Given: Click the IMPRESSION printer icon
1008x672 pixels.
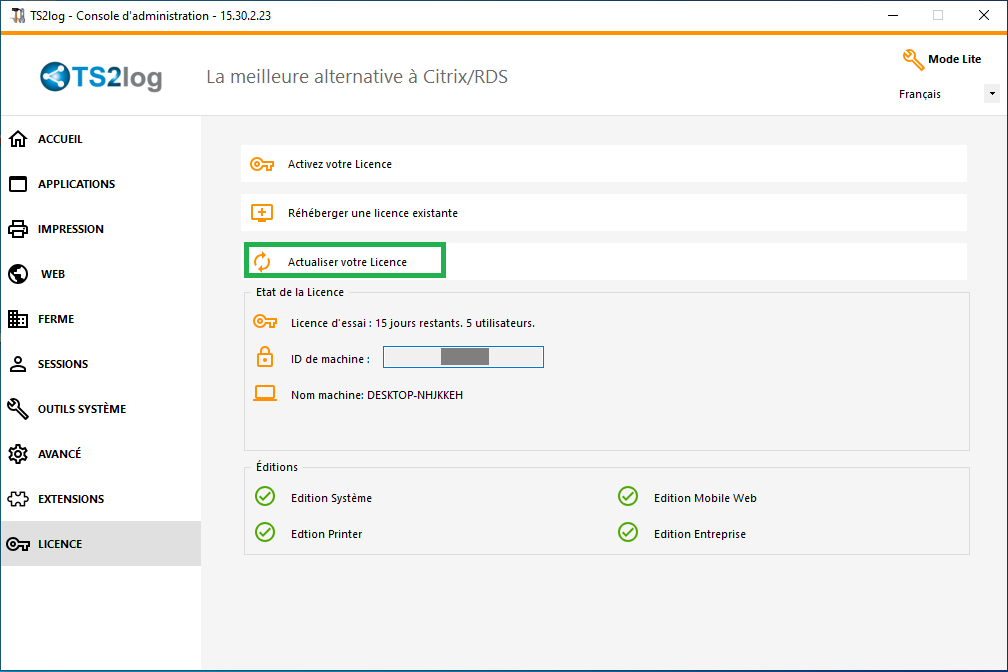Looking at the screenshot, I should [x=18, y=229].
